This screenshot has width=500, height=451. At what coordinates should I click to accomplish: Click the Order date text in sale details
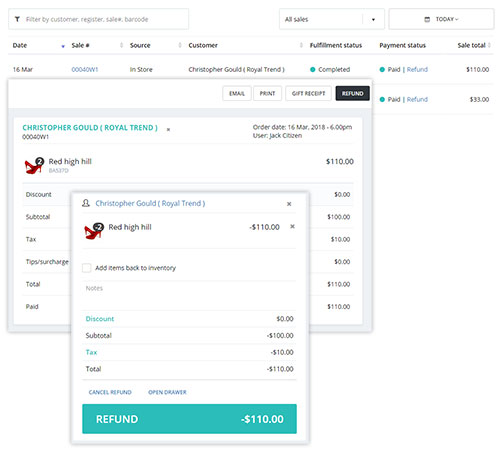pyautogui.click(x=302, y=127)
